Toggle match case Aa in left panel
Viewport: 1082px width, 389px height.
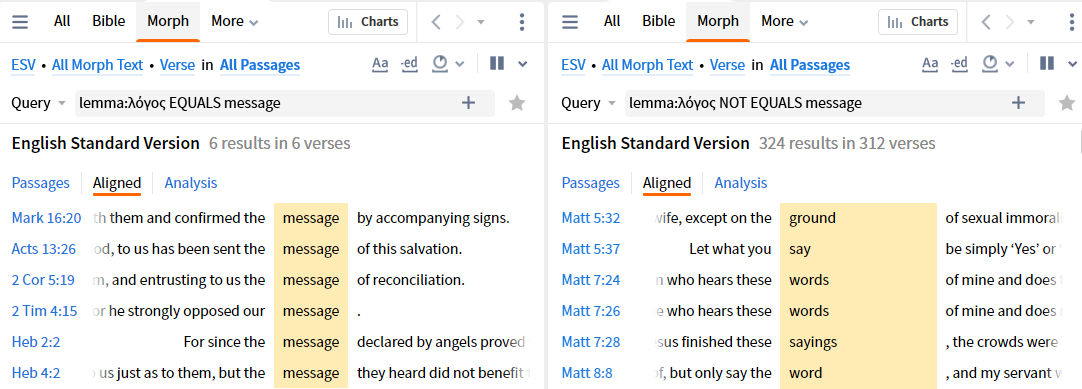[x=380, y=64]
